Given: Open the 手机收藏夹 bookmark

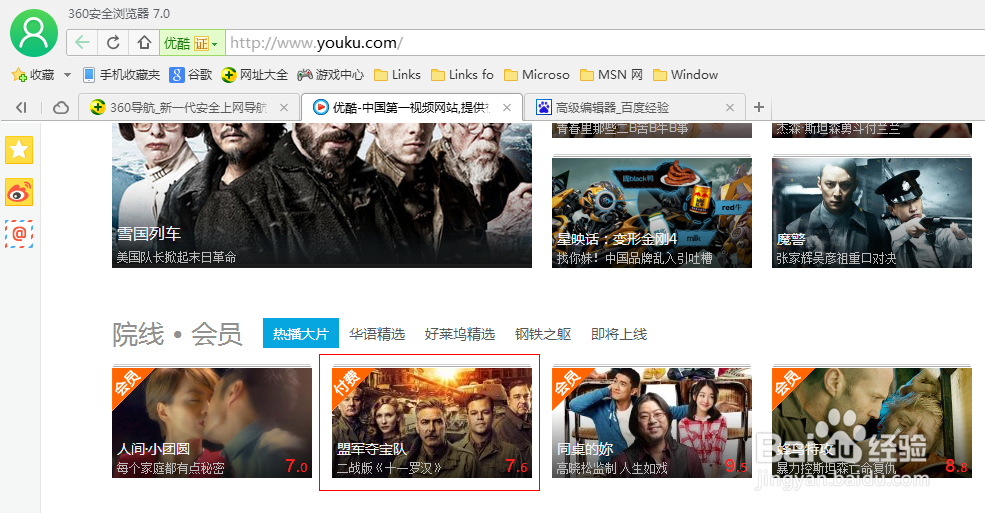Looking at the screenshot, I should tap(121, 75).
